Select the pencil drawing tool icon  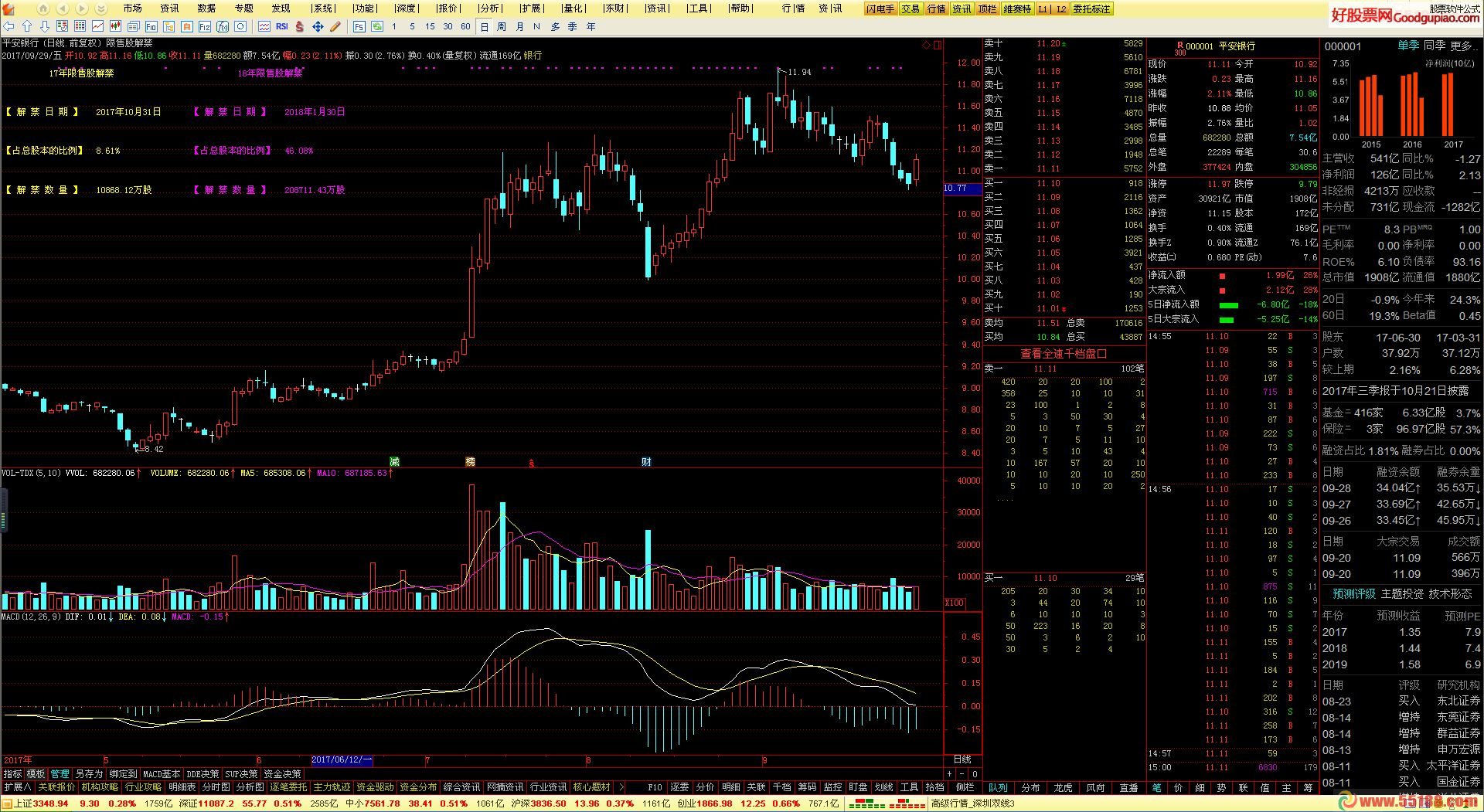pos(335,26)
